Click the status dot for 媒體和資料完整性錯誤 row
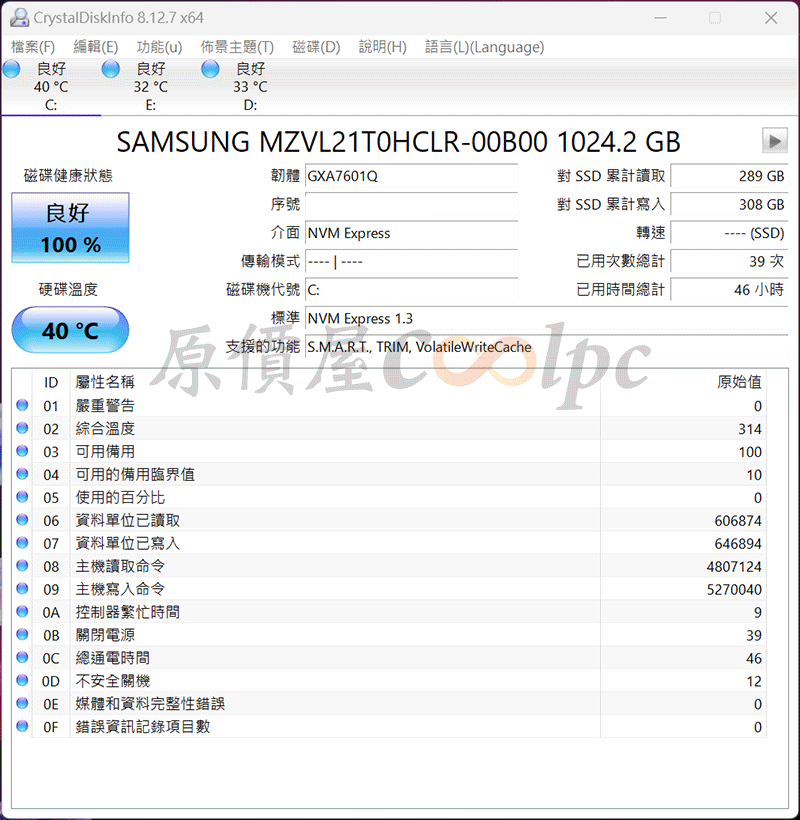This screenshot has height=820, width=800. [22, 703]
